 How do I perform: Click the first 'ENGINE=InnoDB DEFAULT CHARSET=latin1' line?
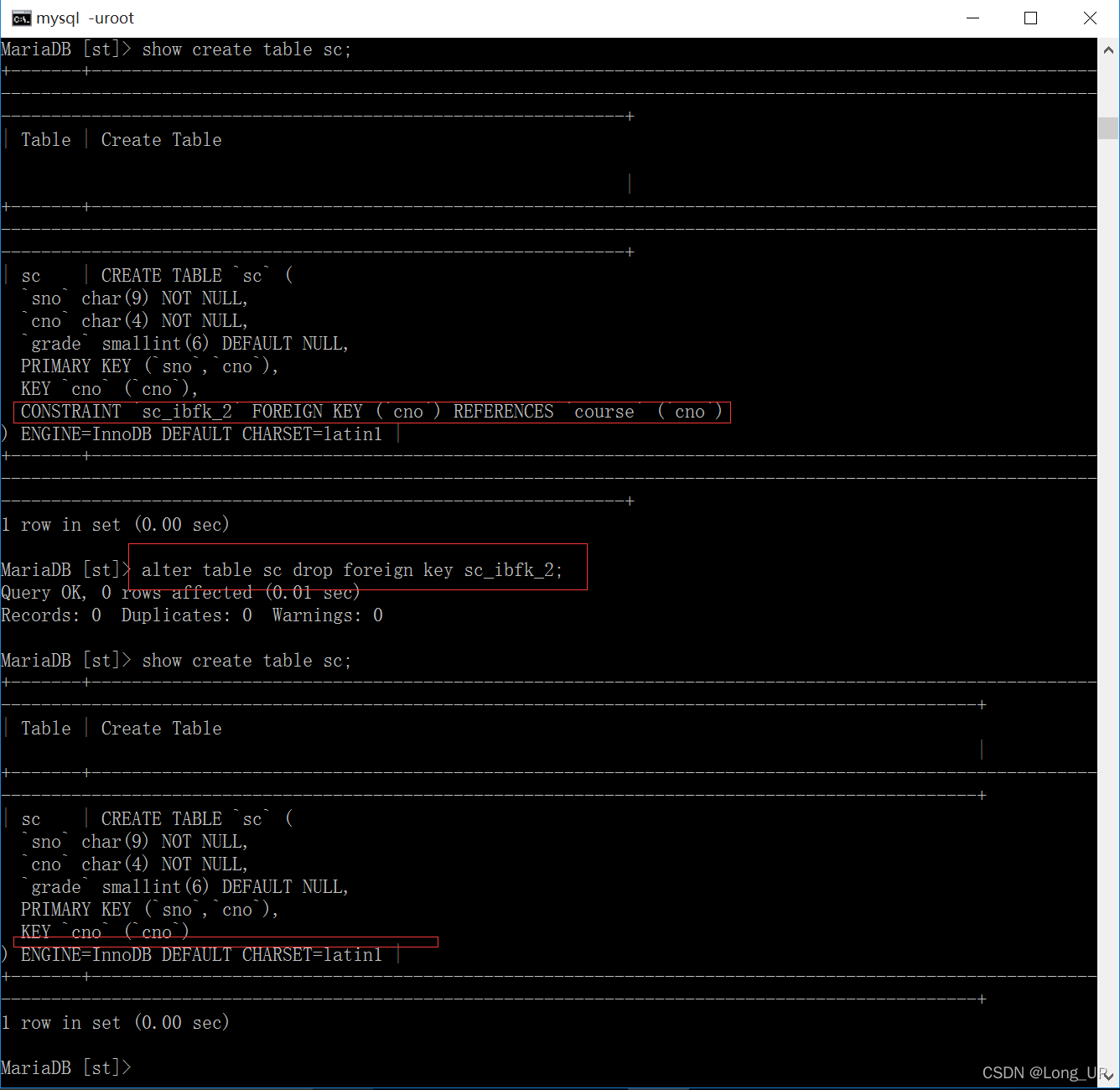pos(201,434)
